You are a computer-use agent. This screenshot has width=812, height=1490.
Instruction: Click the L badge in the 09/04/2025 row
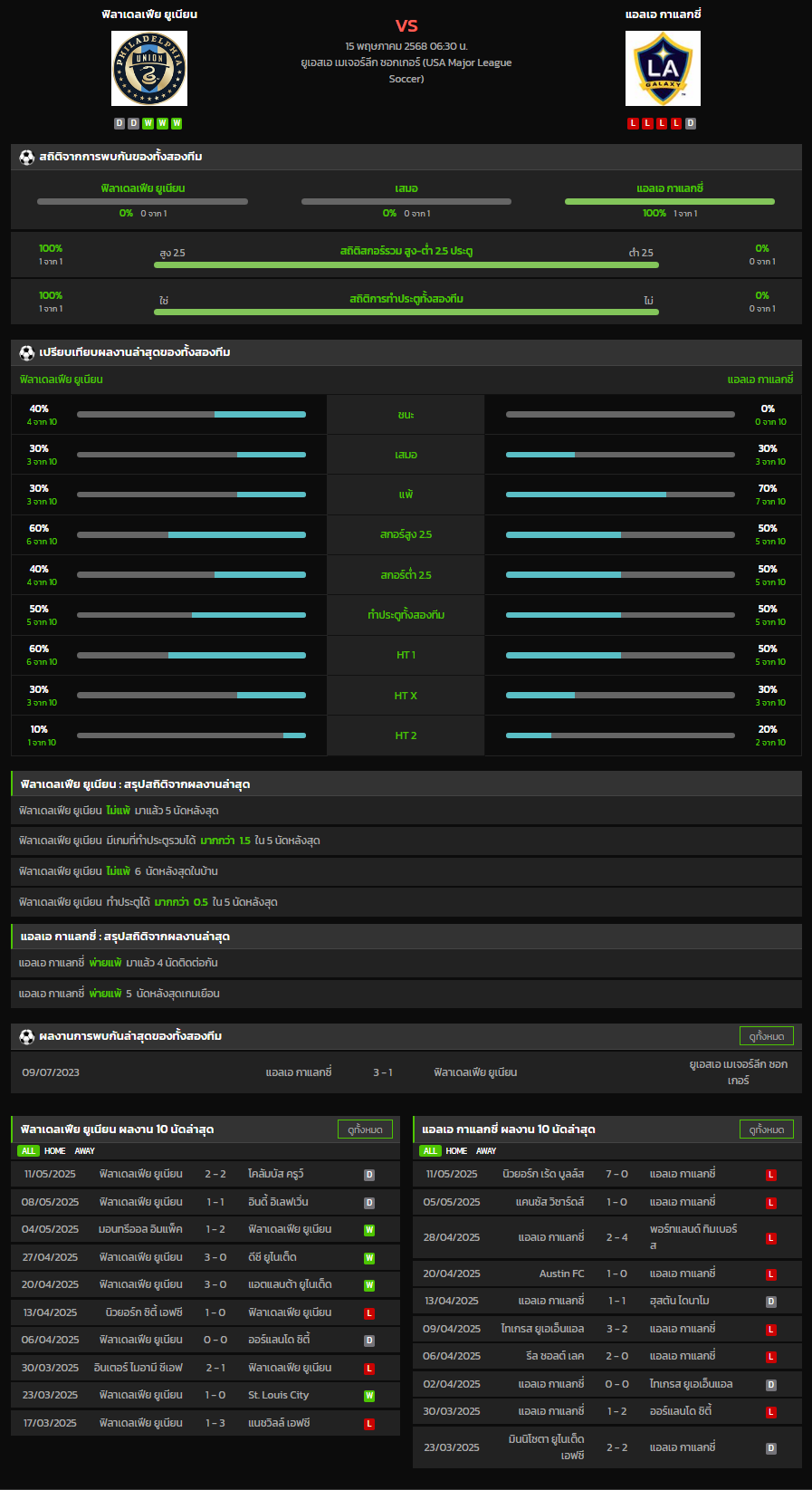pyautogui.click(x=771, y=1330)
